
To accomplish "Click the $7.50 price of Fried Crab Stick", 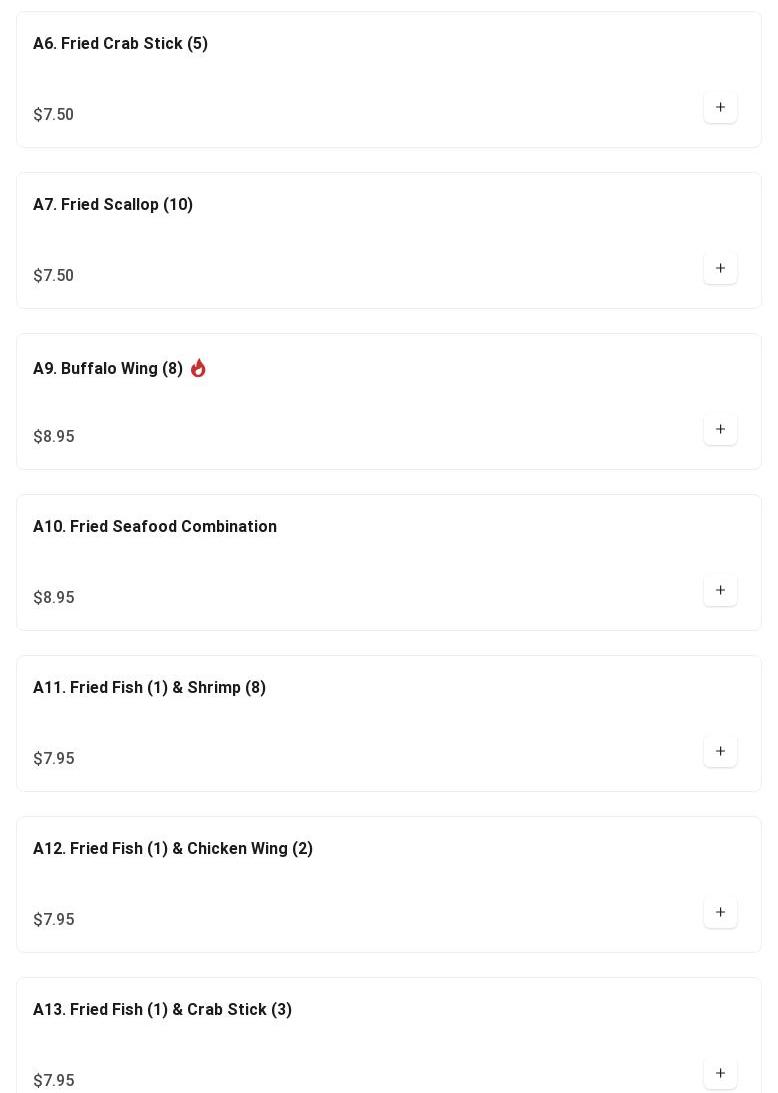I will click(x=54, y=115).
